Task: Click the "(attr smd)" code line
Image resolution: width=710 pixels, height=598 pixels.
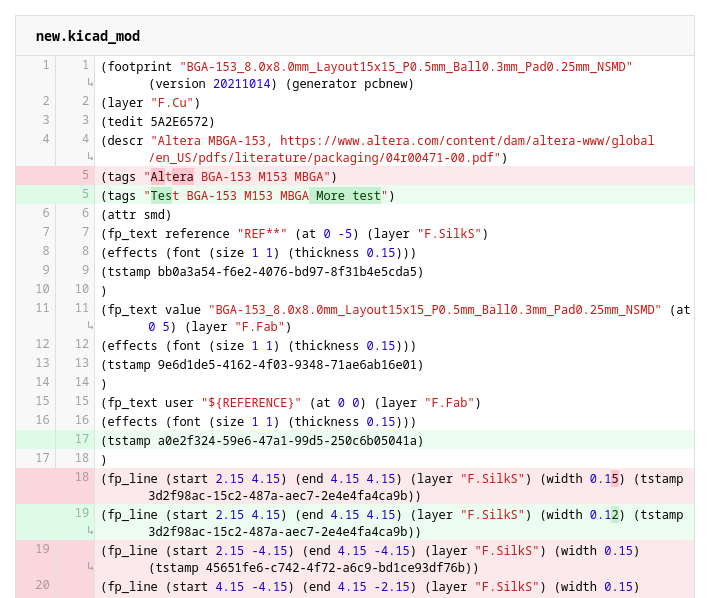Action: [136, 214]
